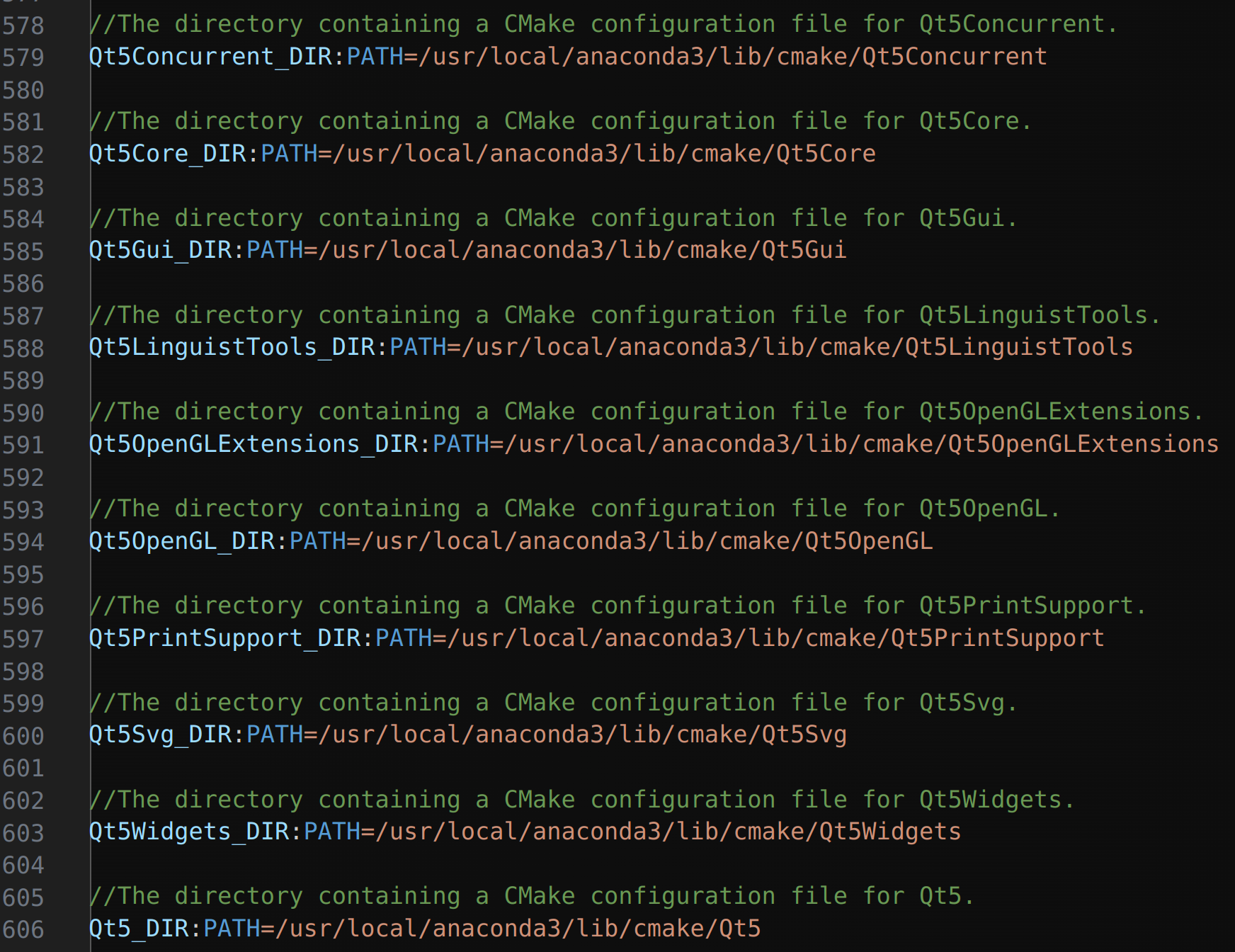The height and width of the screenshot is (952, 1235).
Task: Click the comment mentioning Qt5Core
Action: [x=561, y=122]
